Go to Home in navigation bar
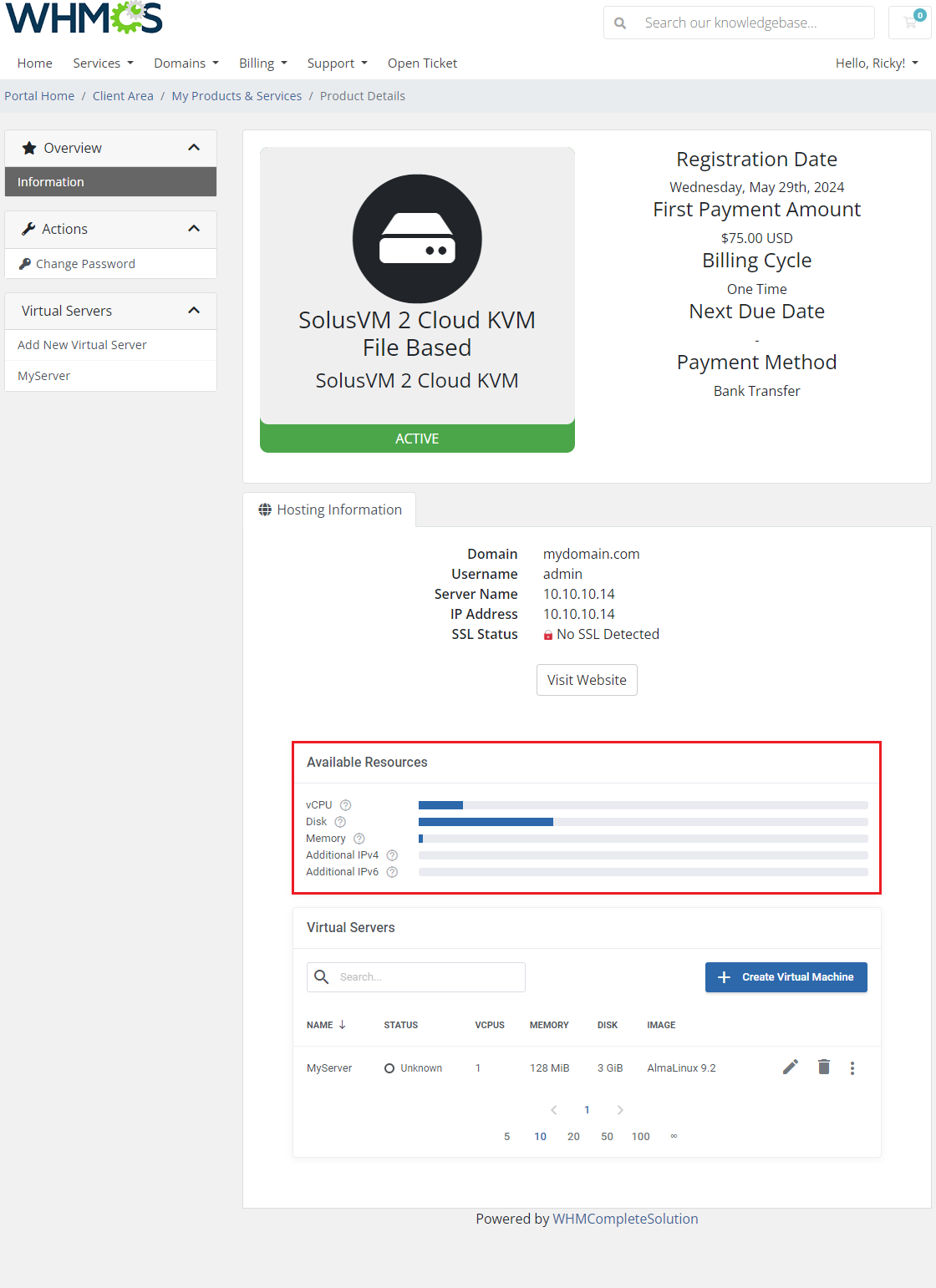The image size is (936, 1288). [34, 63]
